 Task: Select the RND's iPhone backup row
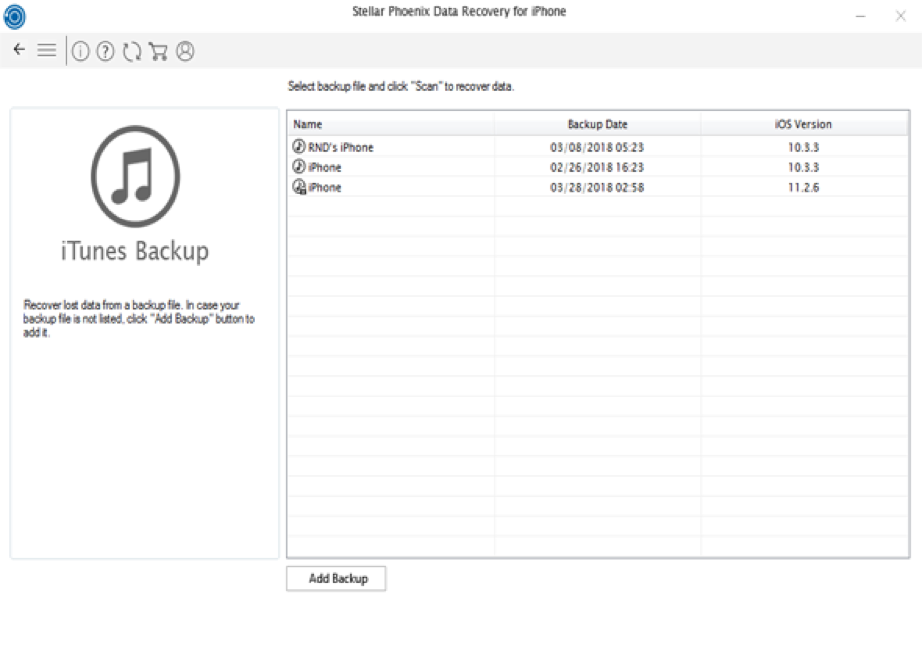(597, 146)
